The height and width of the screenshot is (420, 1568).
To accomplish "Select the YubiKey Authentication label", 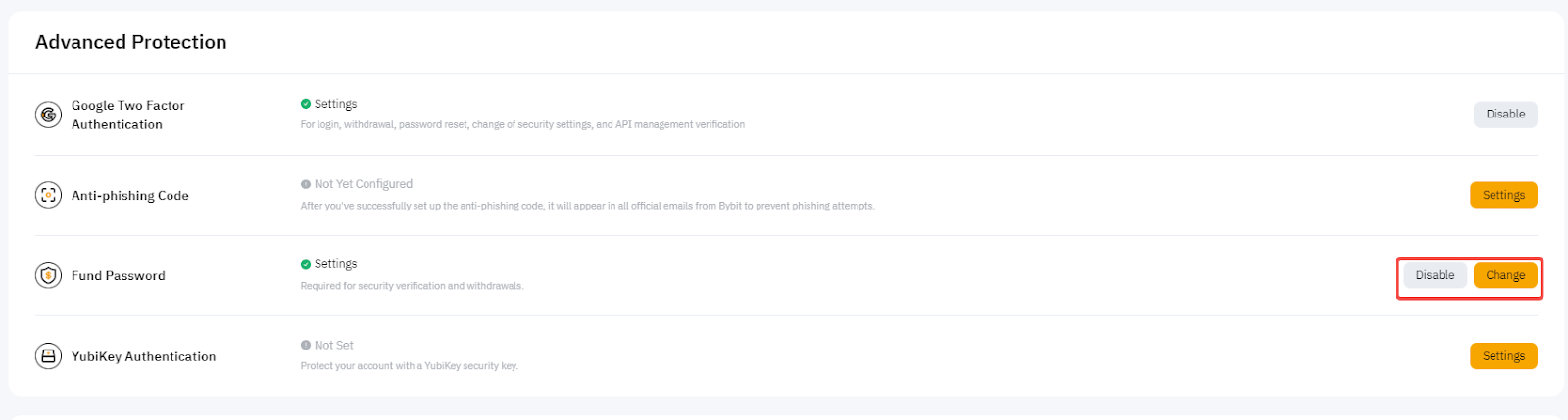I will (x=143, y=357).
